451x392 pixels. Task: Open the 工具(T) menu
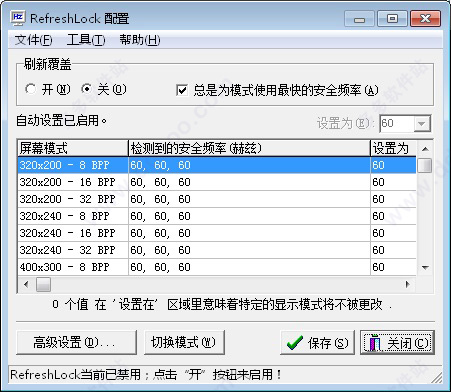pyautogui.click(x=86, y=40)
